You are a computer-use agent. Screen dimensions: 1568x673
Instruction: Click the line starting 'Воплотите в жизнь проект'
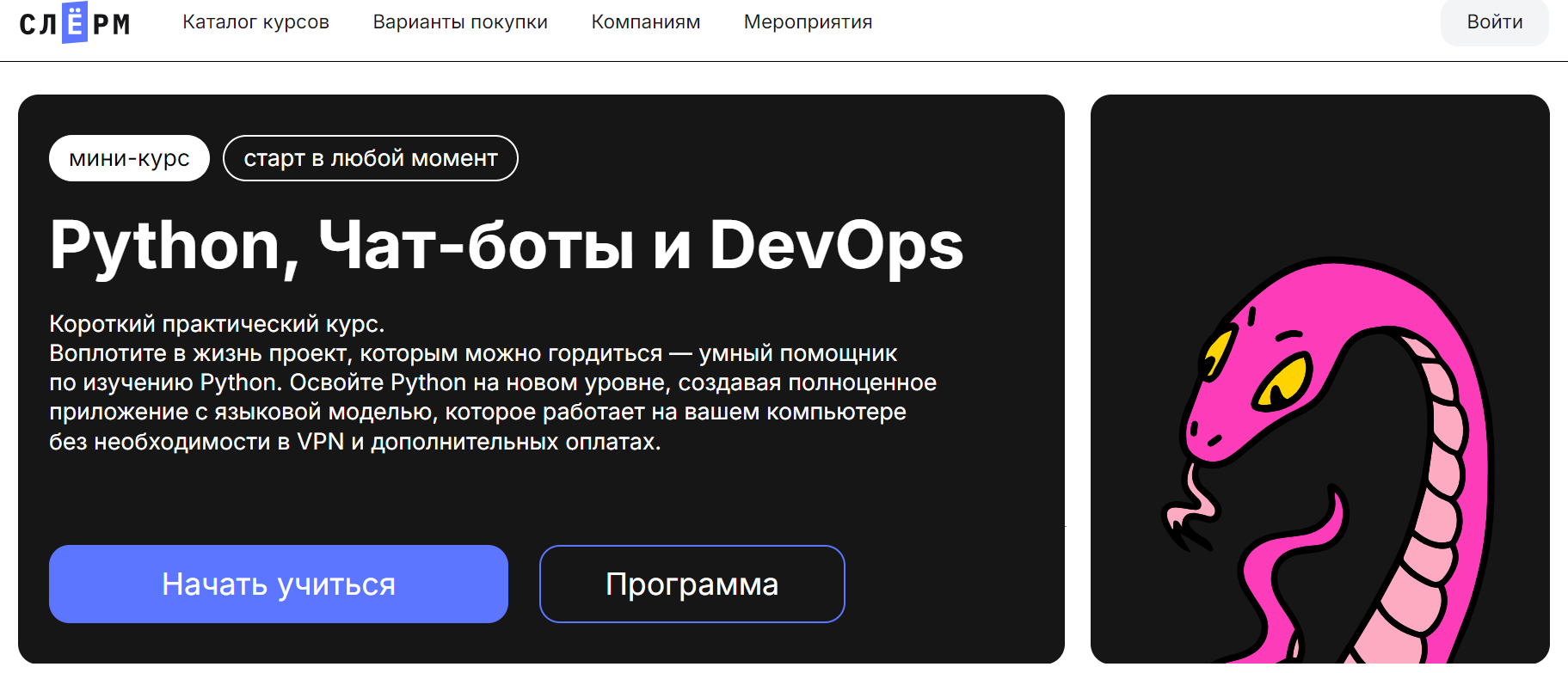pos(473,353)
